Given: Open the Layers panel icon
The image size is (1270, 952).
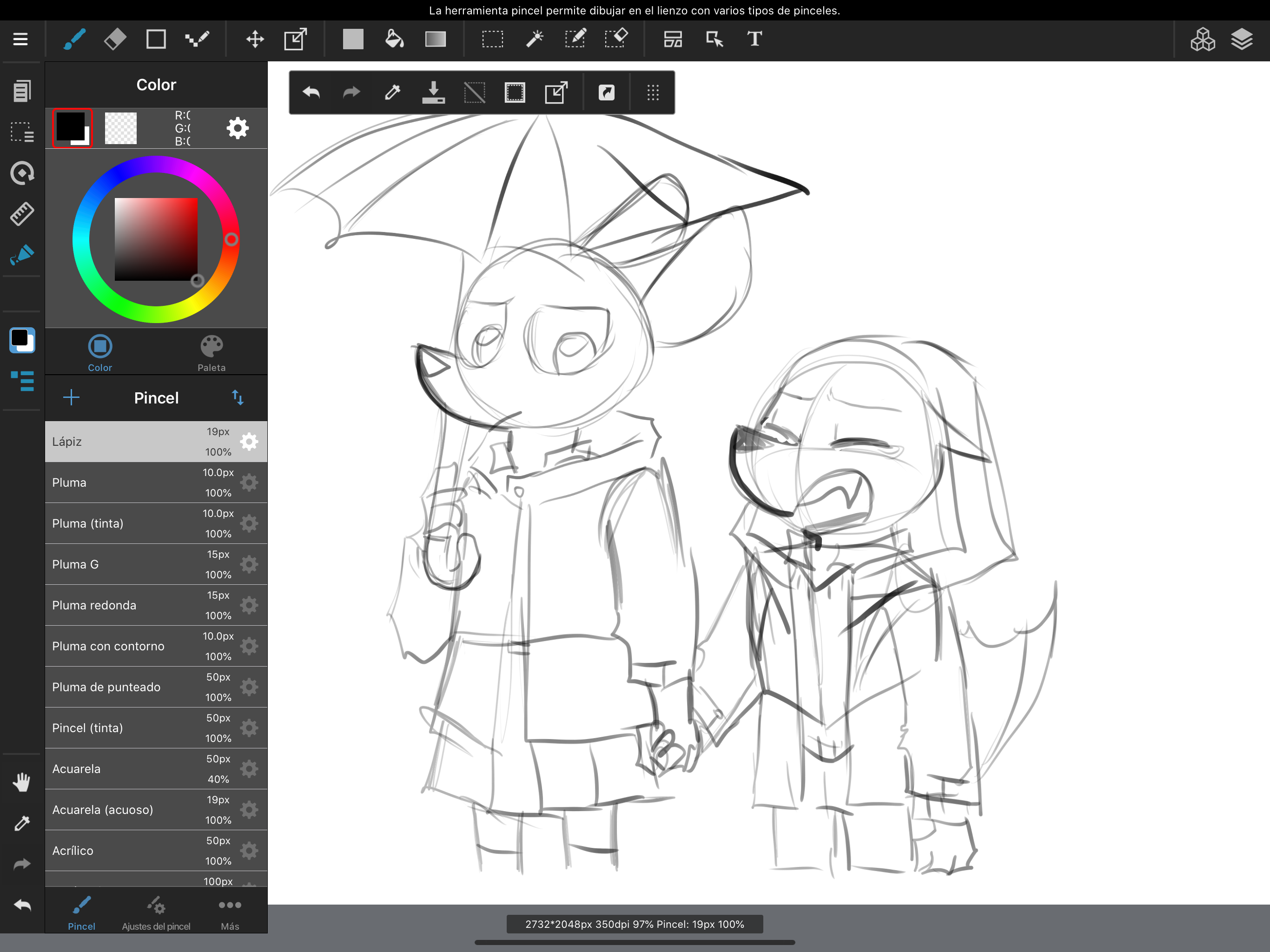Looking at the screenshot, I should [x=1241, y=39].
